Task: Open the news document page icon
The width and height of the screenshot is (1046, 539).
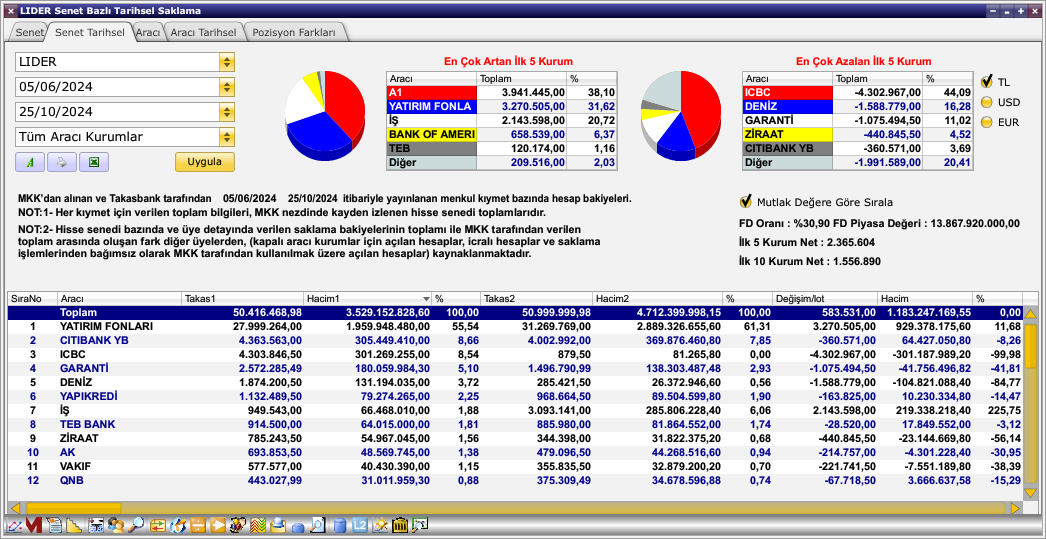Action: pyautogui.click(x=55, y=525)
